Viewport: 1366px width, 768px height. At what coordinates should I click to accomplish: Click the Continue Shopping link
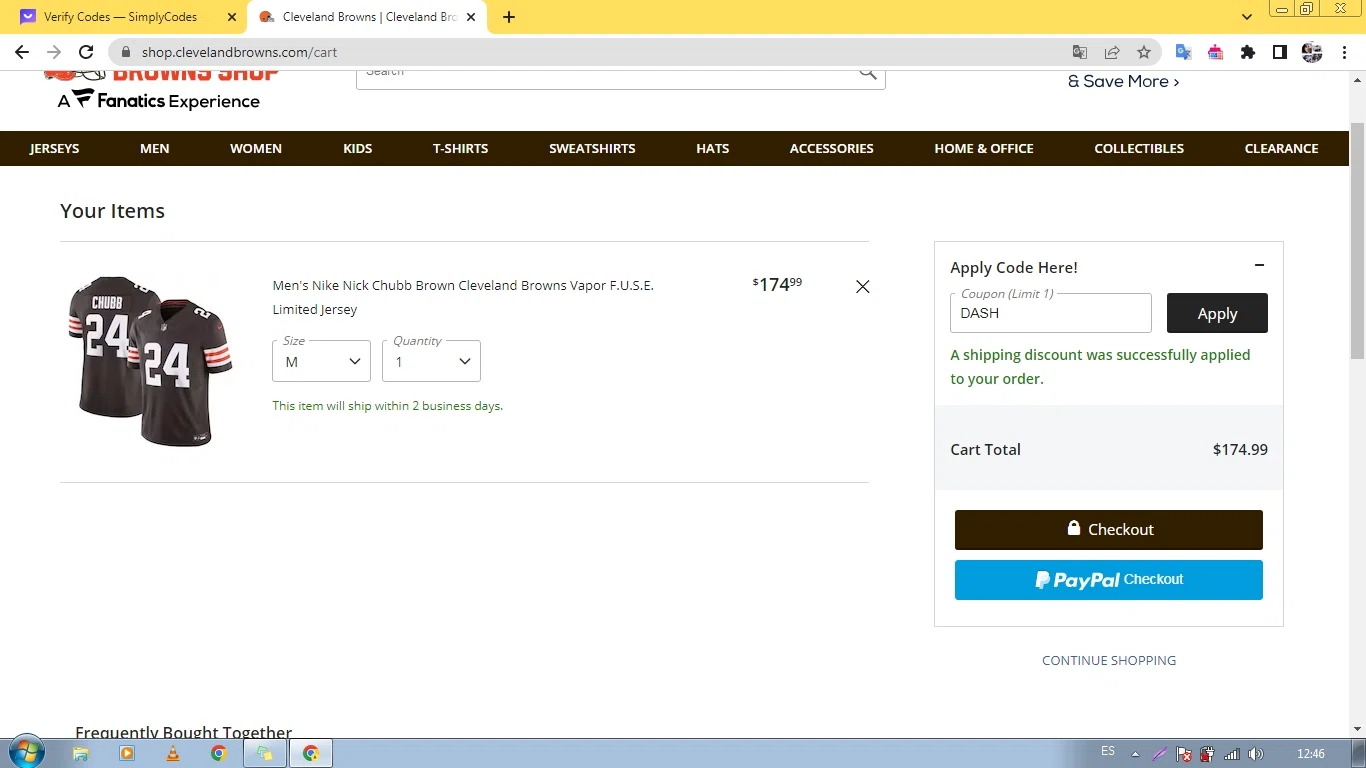click(x=1109, y=660)
